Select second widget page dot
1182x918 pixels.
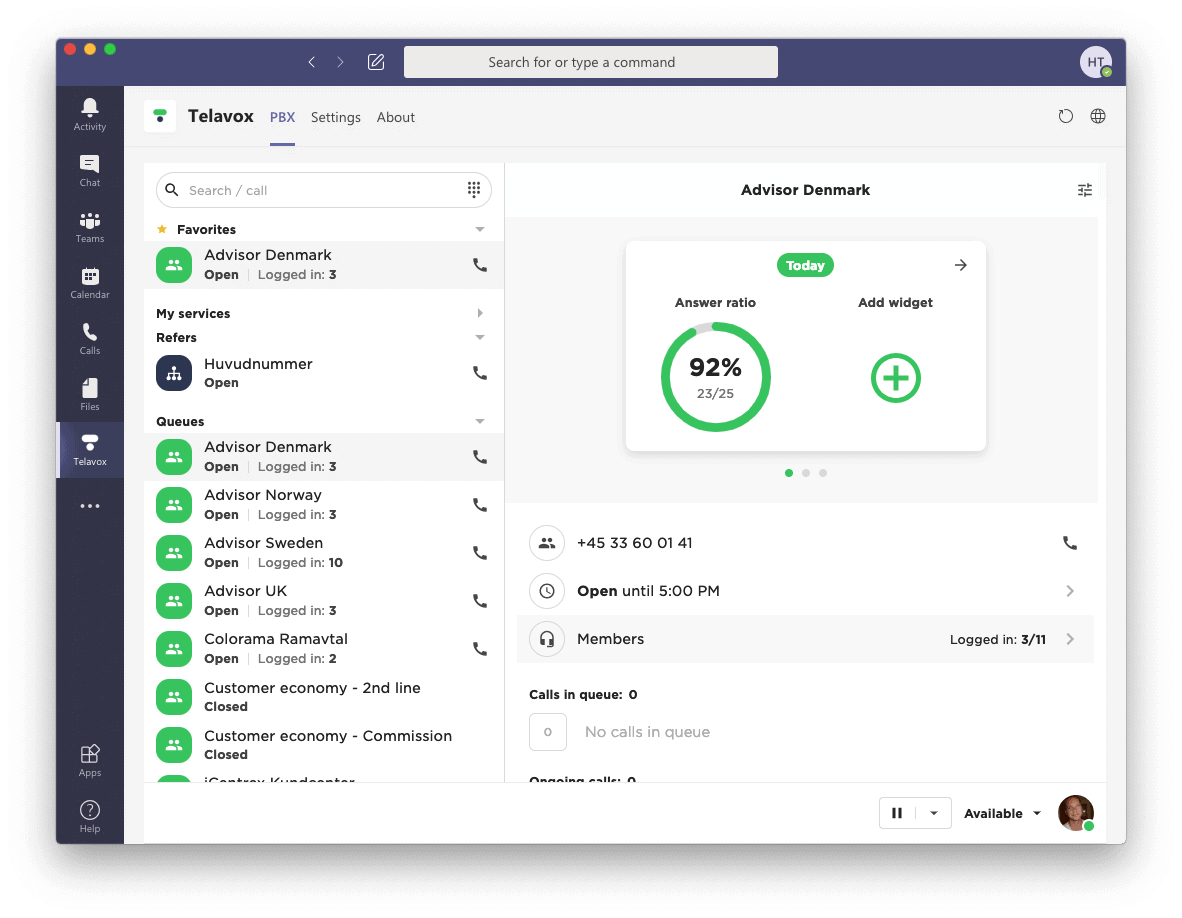pos(806,473)
